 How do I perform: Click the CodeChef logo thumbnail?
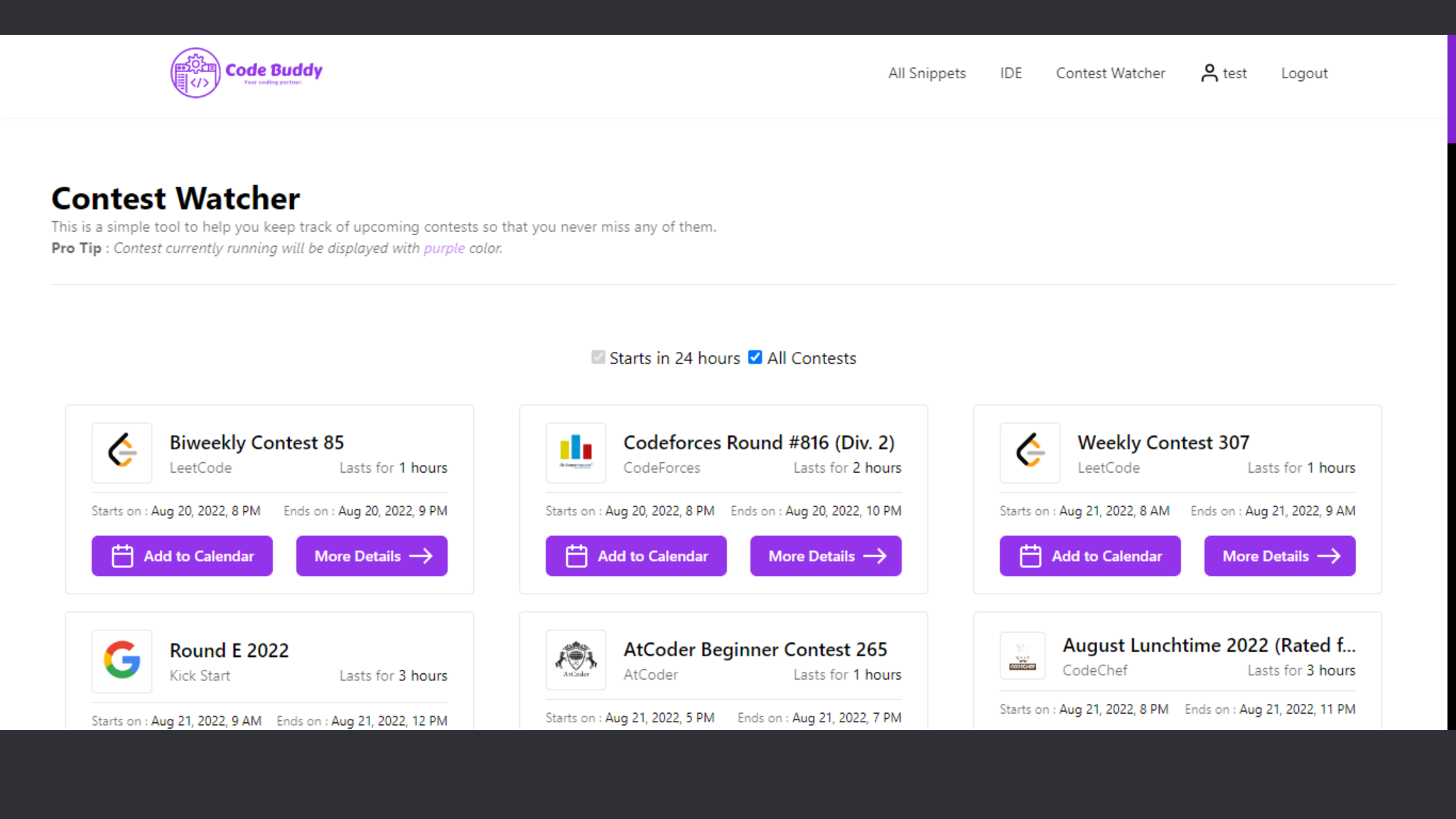coord(1022,655)
